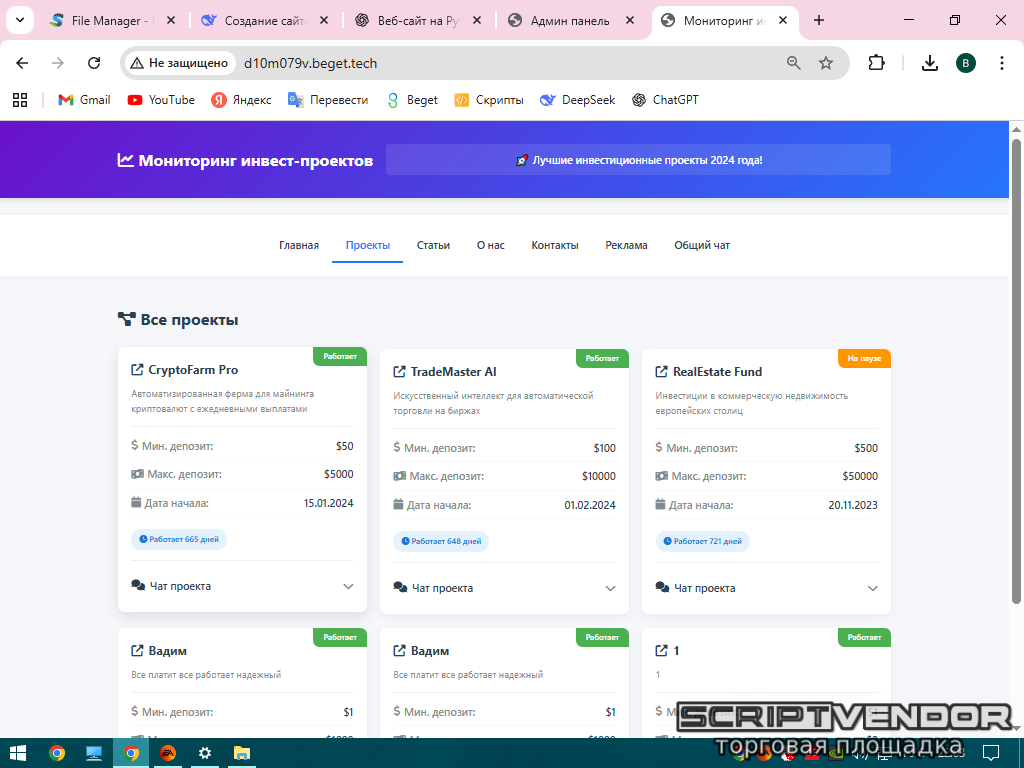This screenshot has height=768, width=1024.
Task: Switch to the Админ панель browser tab
Action: click(x=570, y=21)
